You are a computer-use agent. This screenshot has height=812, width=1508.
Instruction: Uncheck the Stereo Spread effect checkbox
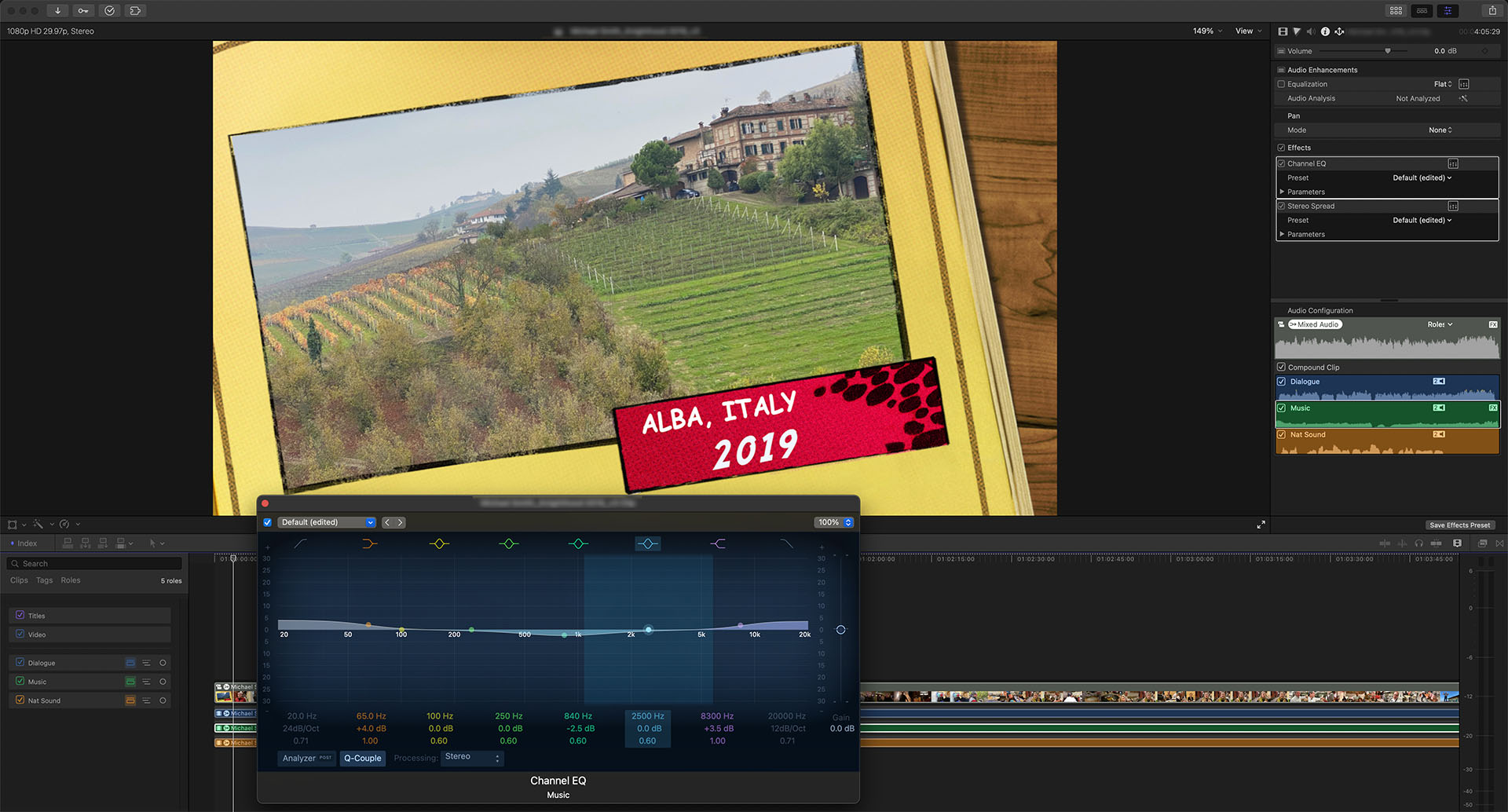coord(1282,206)
